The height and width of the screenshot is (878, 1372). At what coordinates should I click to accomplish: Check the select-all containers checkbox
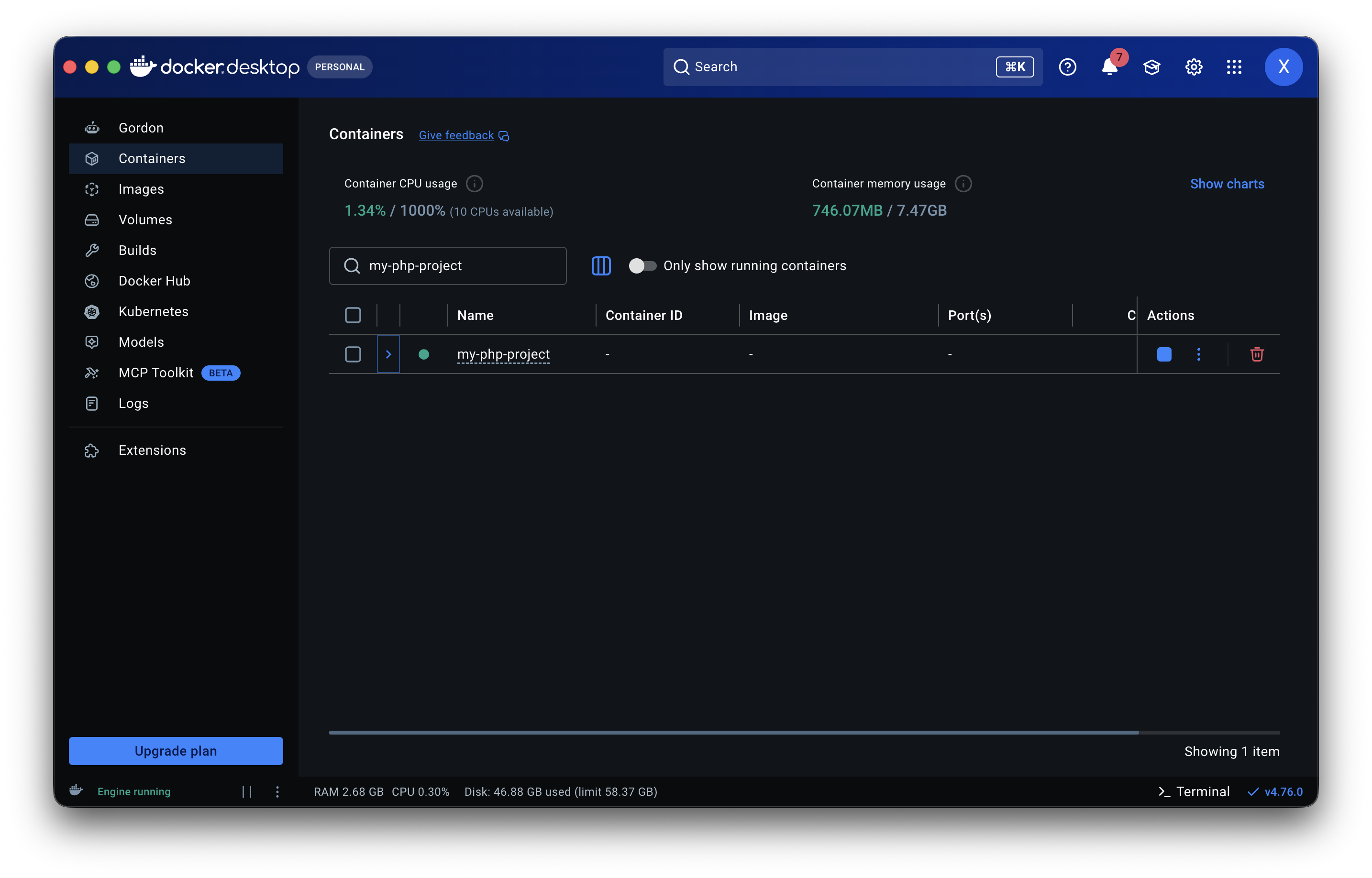353,315
